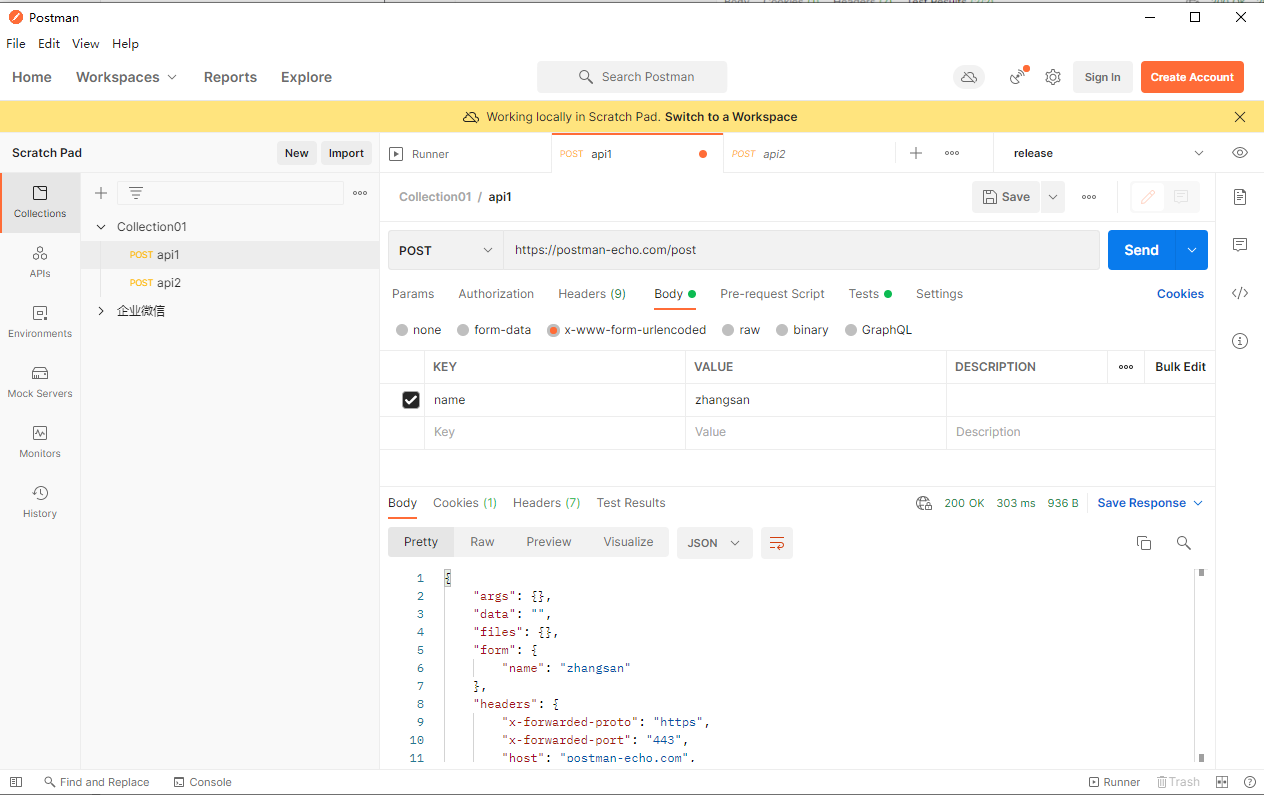The height and width of the screenshot is (795, 1264).
Task: Switch to the api2 request tab
Action: point(808,154)
